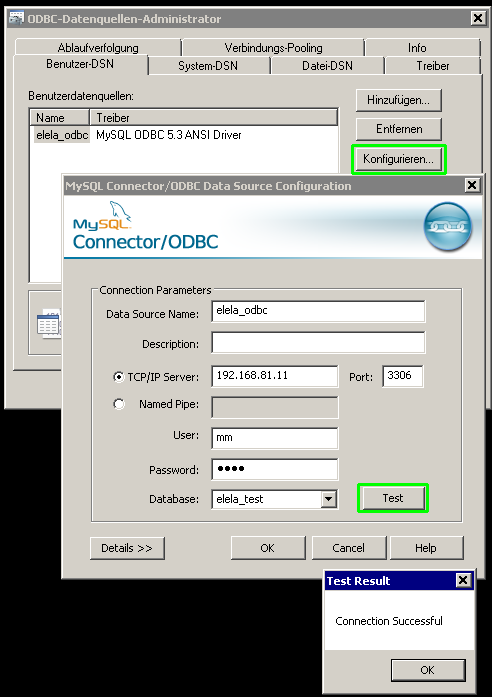
Task: Click the Hinzufügen... button
Action: click(399, 100)
